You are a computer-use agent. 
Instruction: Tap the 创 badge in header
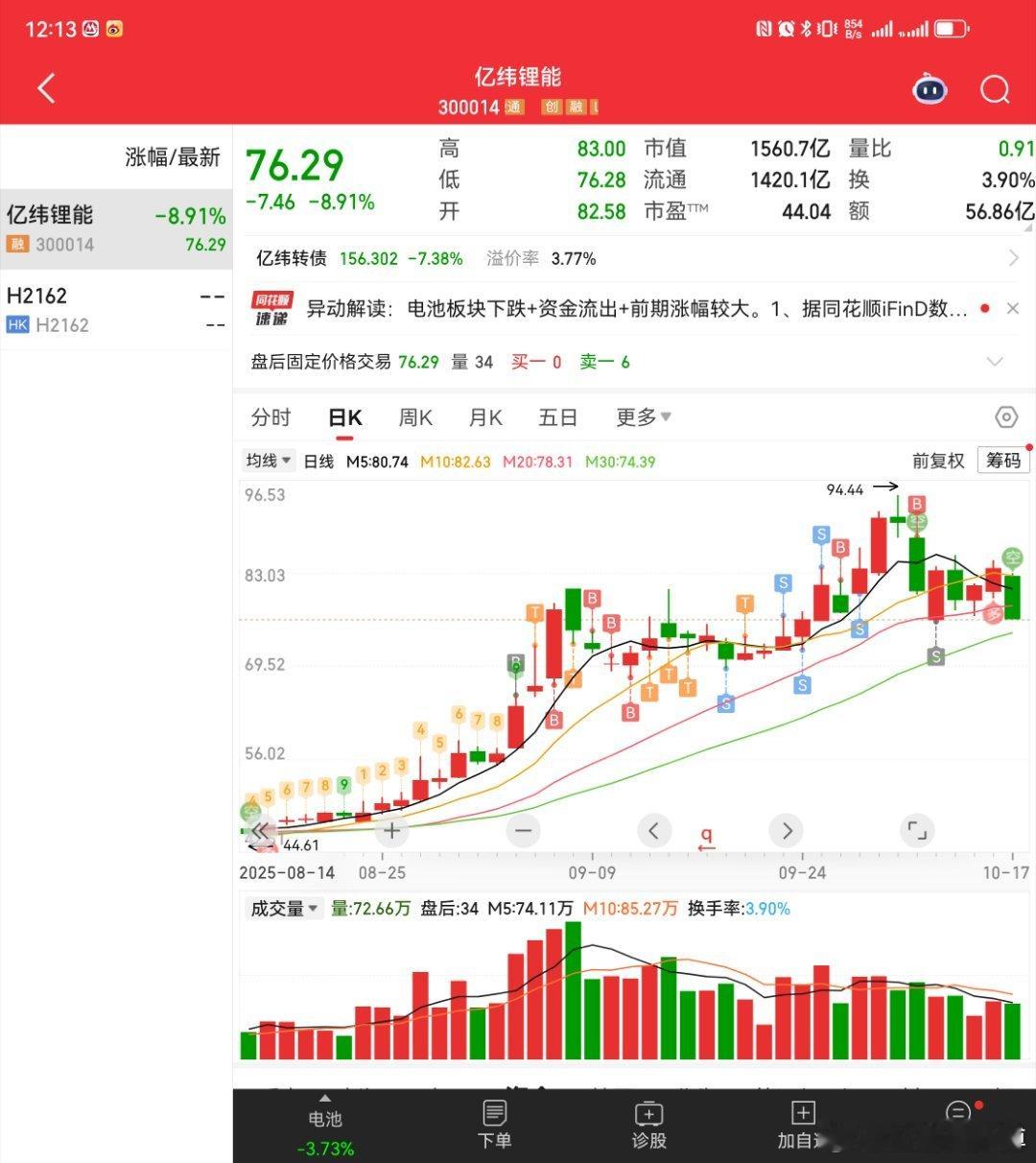pyautogui.click(x=552, y=107)
